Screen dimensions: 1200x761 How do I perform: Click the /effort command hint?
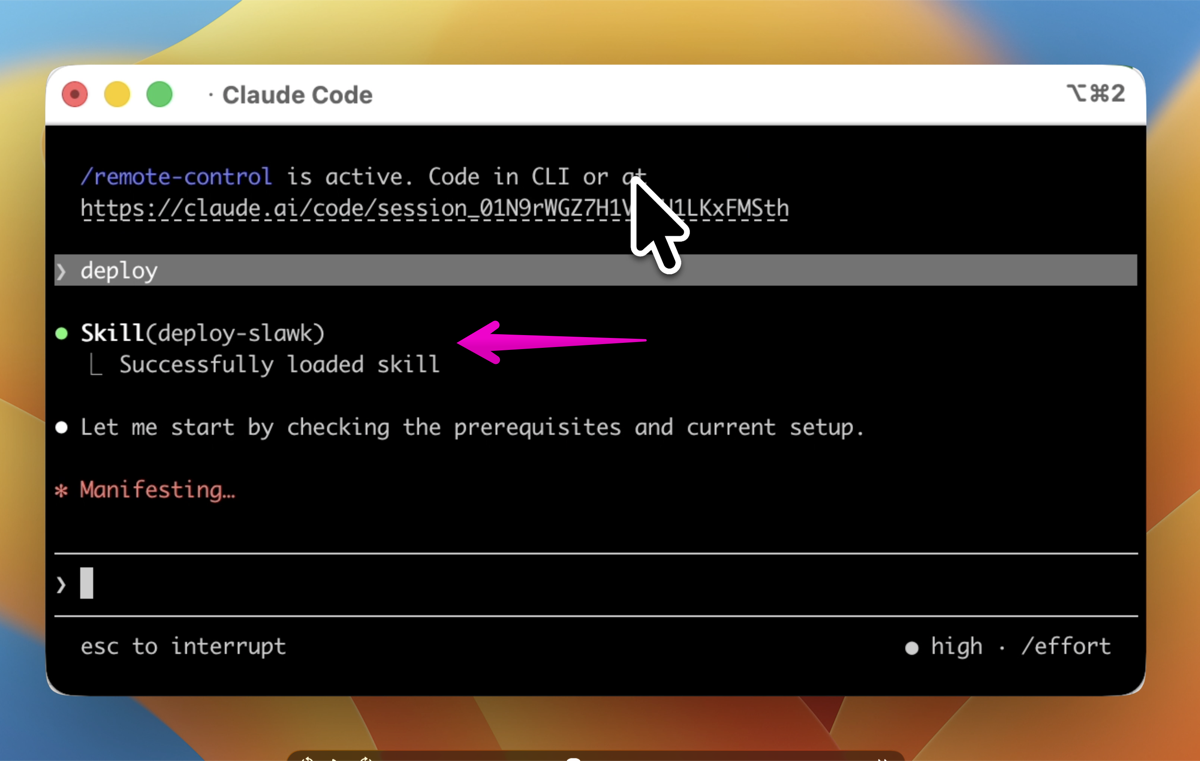point(1066,646)
